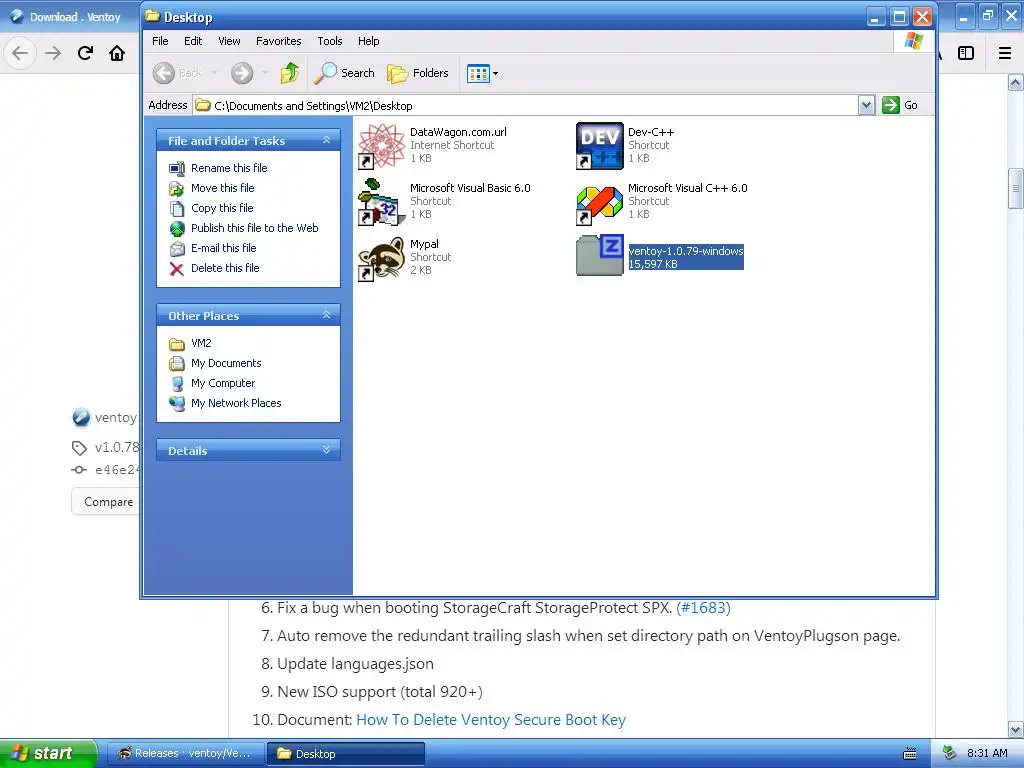Click the v1.0.78 tag on browser page
This screenshot has width=1024, height=768.
click(117, 447)
